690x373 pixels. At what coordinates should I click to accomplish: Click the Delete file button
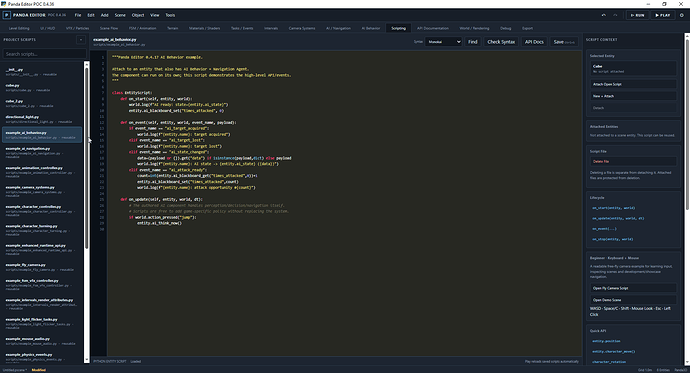pos(633,161)
